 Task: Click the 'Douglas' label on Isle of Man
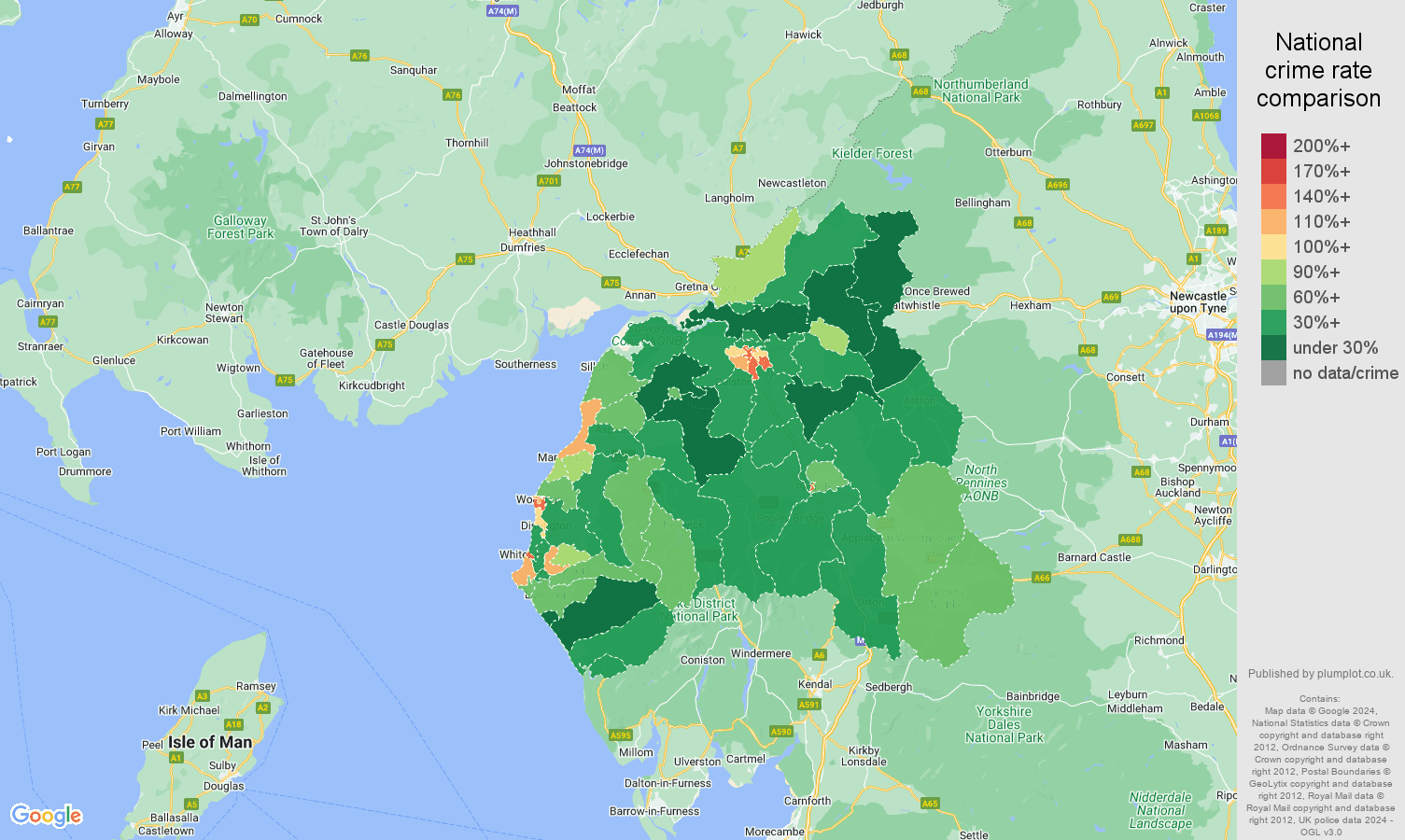224,786
